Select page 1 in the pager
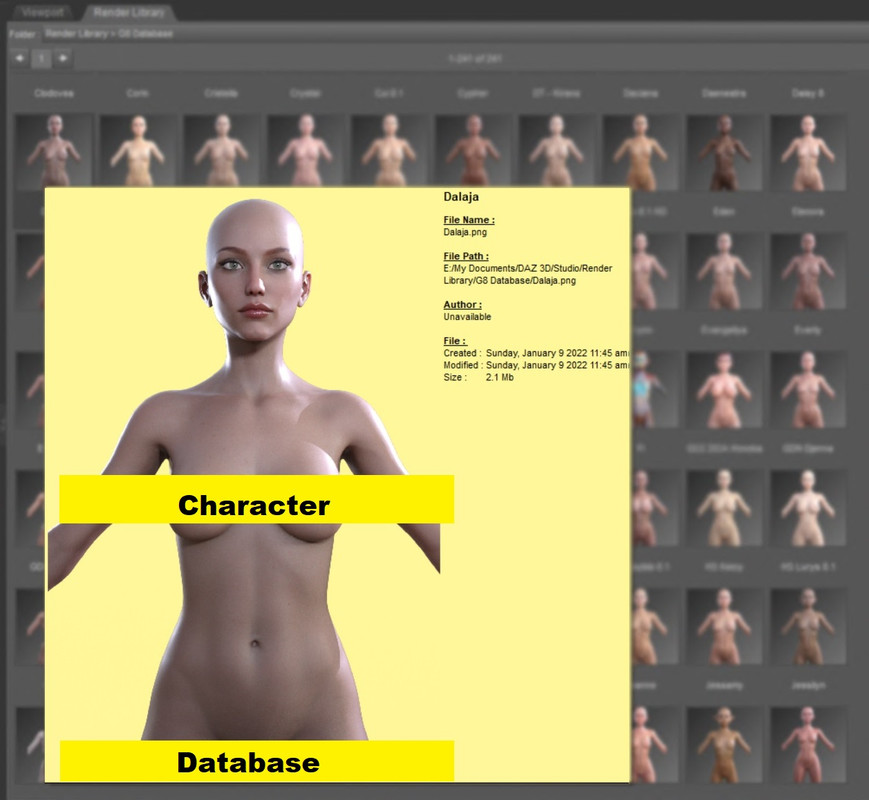 click(42, 58)
